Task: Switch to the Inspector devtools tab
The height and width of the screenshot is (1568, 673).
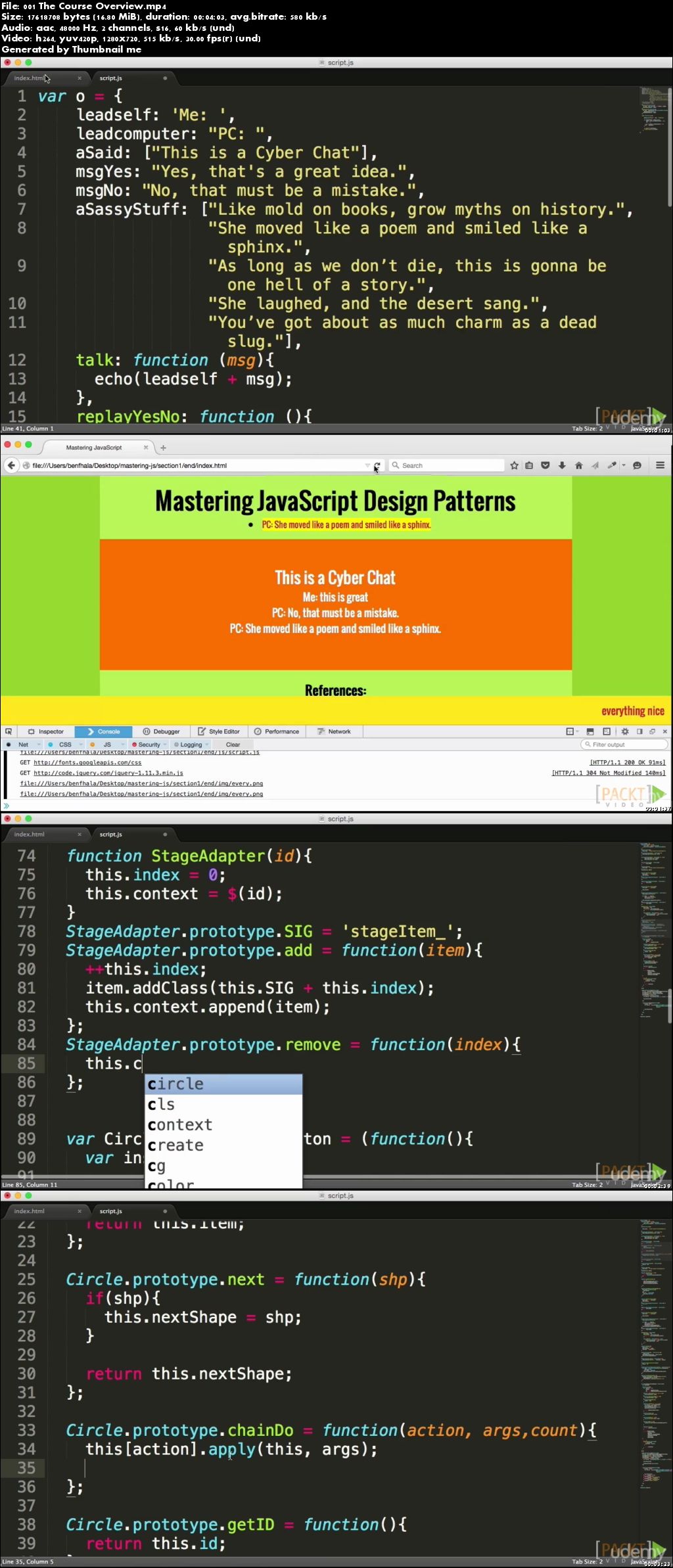Action: click(x=45, y=731)
